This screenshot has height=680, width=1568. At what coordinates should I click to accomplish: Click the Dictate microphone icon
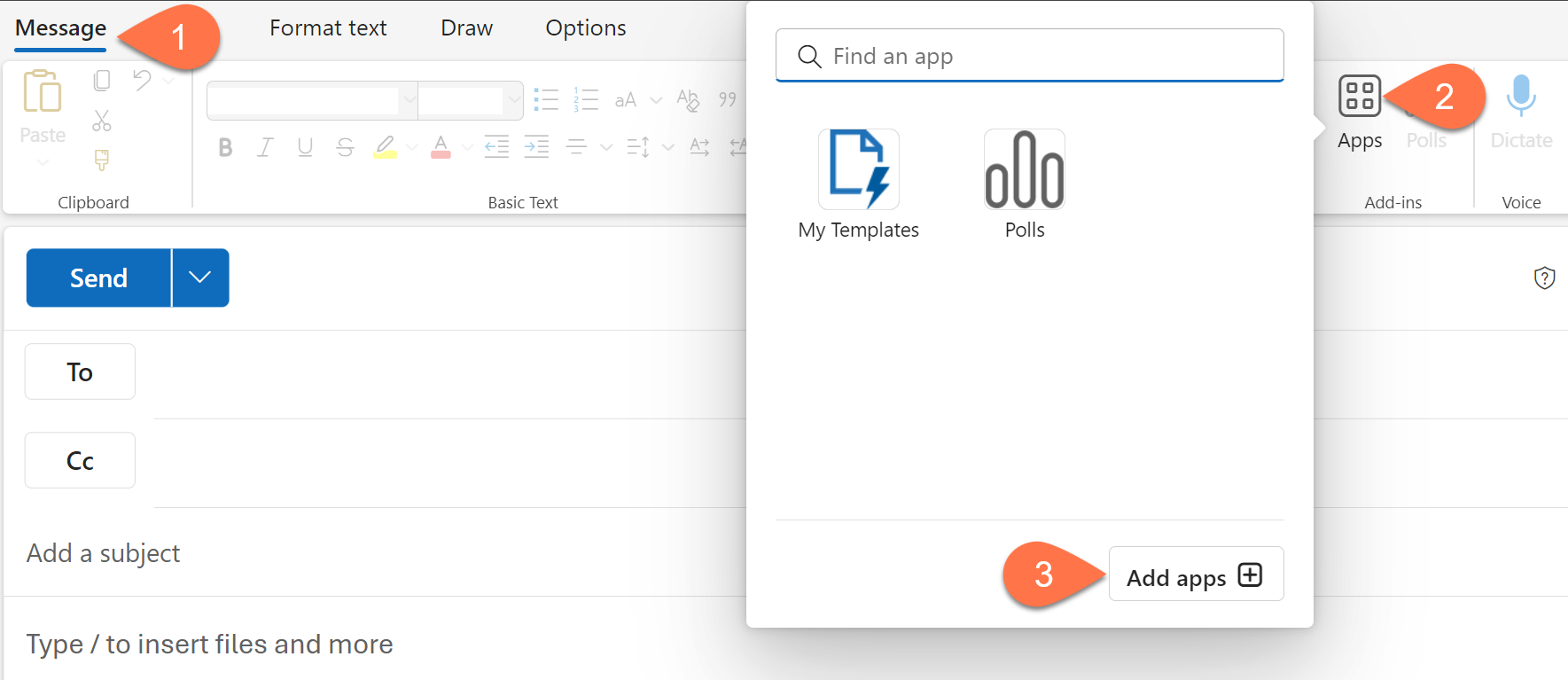[1521, 96]
